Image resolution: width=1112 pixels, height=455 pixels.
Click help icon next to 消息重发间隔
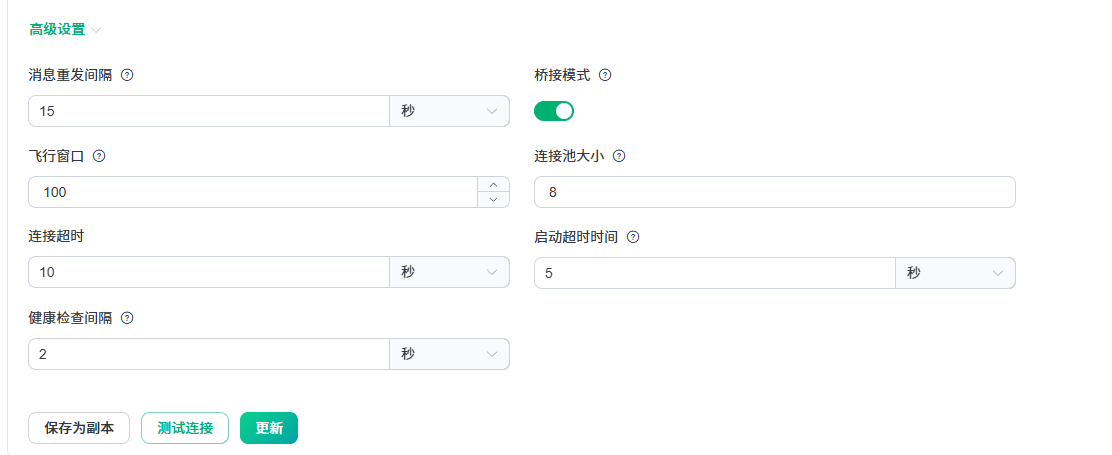pos(127,75)
